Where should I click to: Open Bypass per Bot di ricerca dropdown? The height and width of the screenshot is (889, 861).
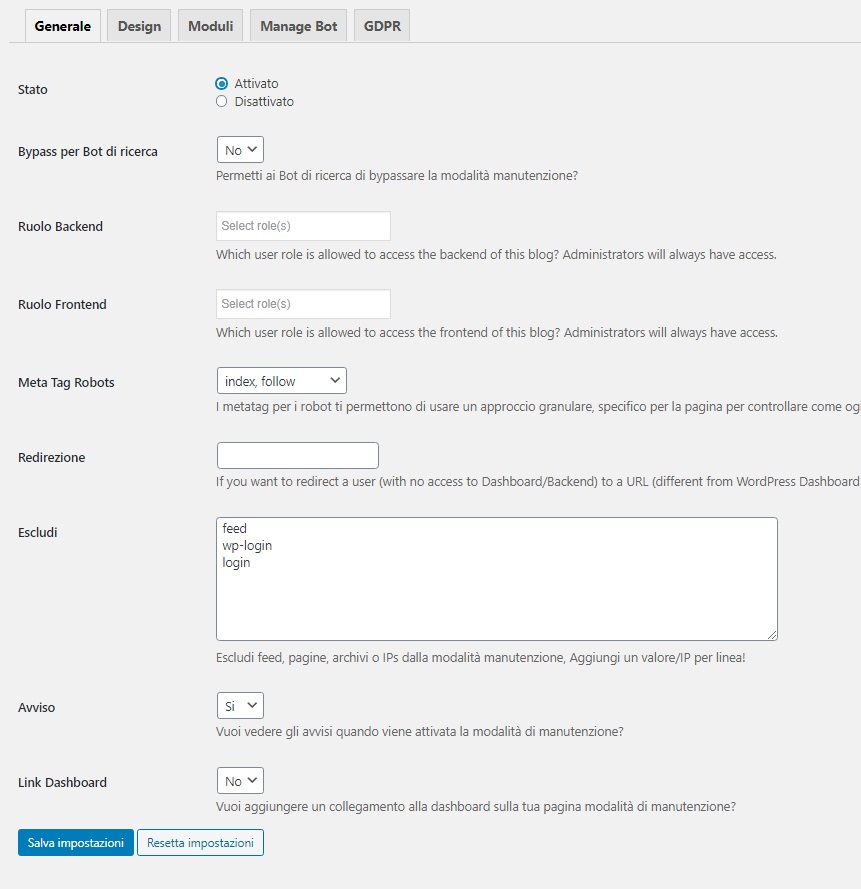[240, 150]
